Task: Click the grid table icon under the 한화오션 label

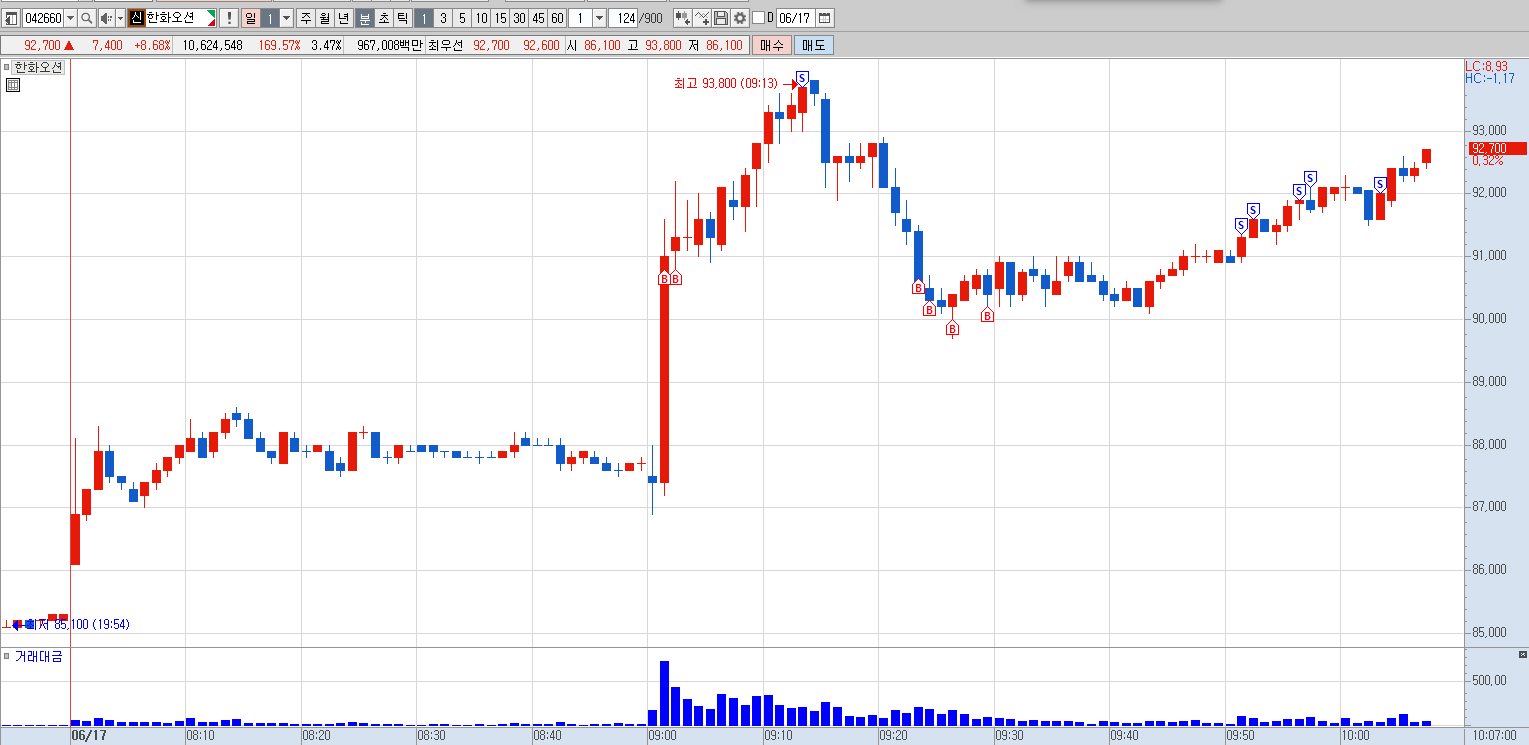Action: (13, 85)
